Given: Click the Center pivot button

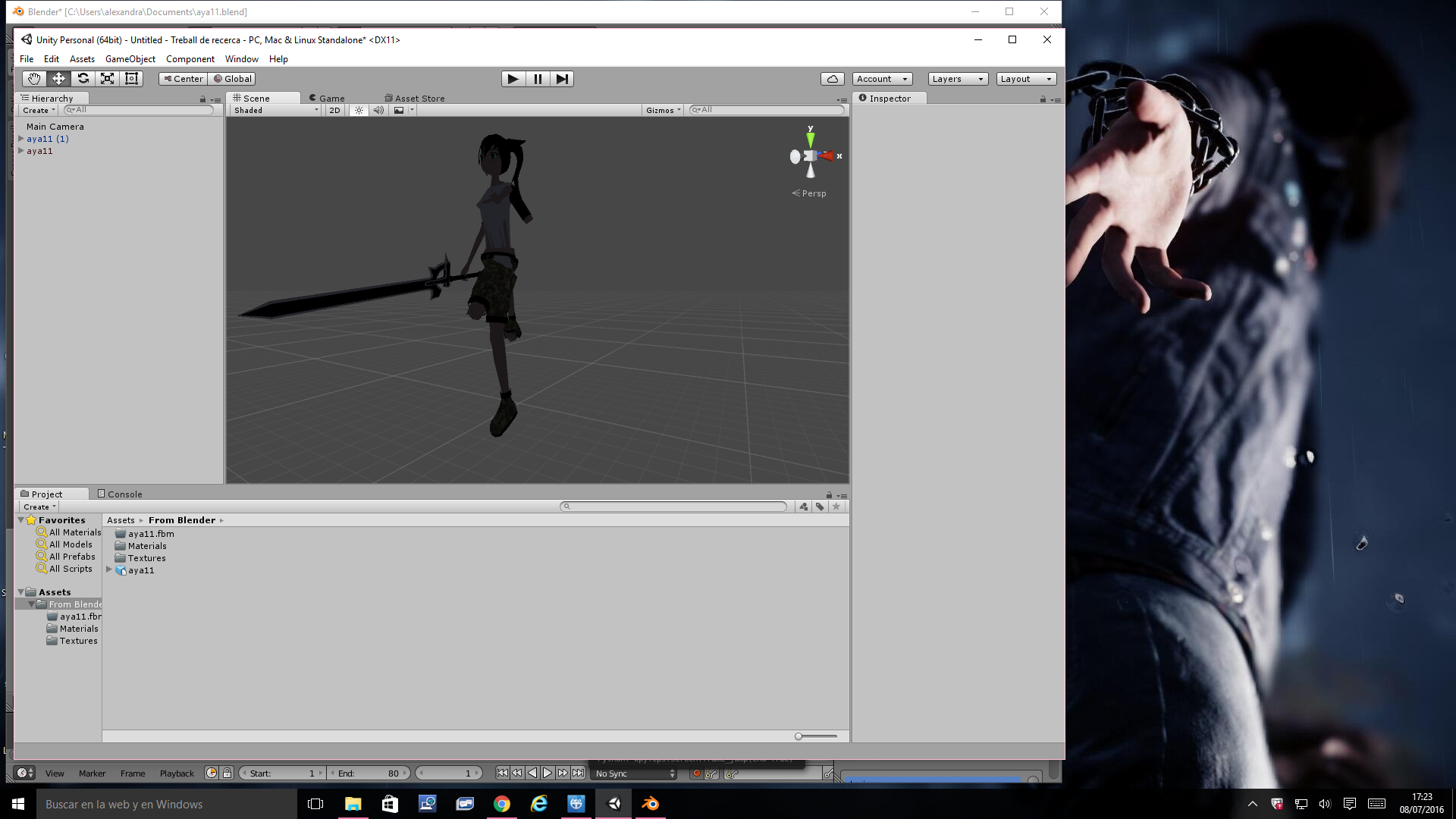Looking at the screenshot, I should [183, 79].
